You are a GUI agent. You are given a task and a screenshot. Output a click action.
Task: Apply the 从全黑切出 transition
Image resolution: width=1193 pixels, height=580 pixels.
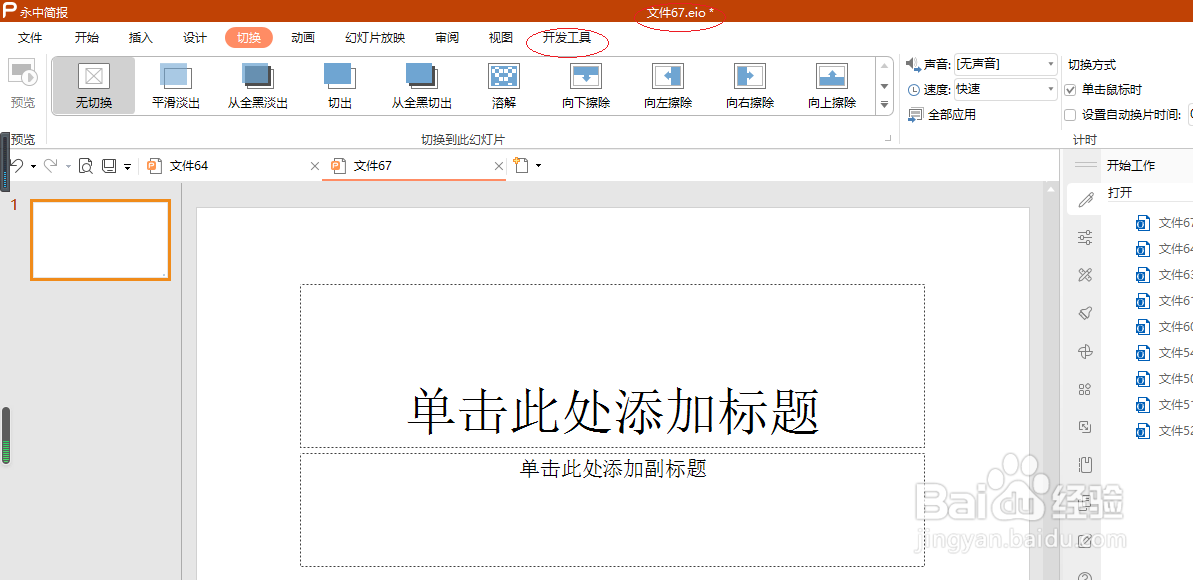click(422, 86)
